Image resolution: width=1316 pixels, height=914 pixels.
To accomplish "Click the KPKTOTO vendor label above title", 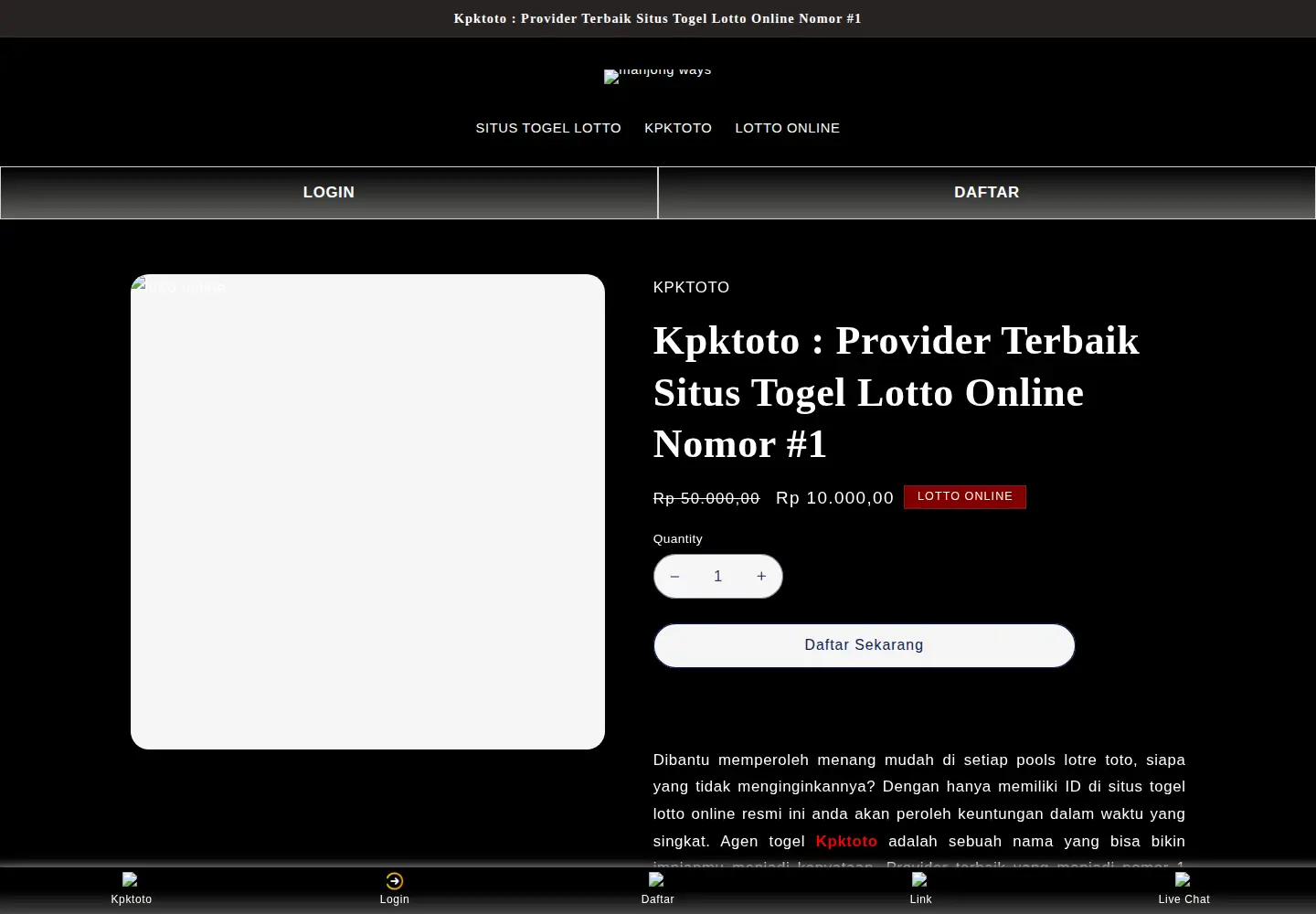I will pos(691,287).
